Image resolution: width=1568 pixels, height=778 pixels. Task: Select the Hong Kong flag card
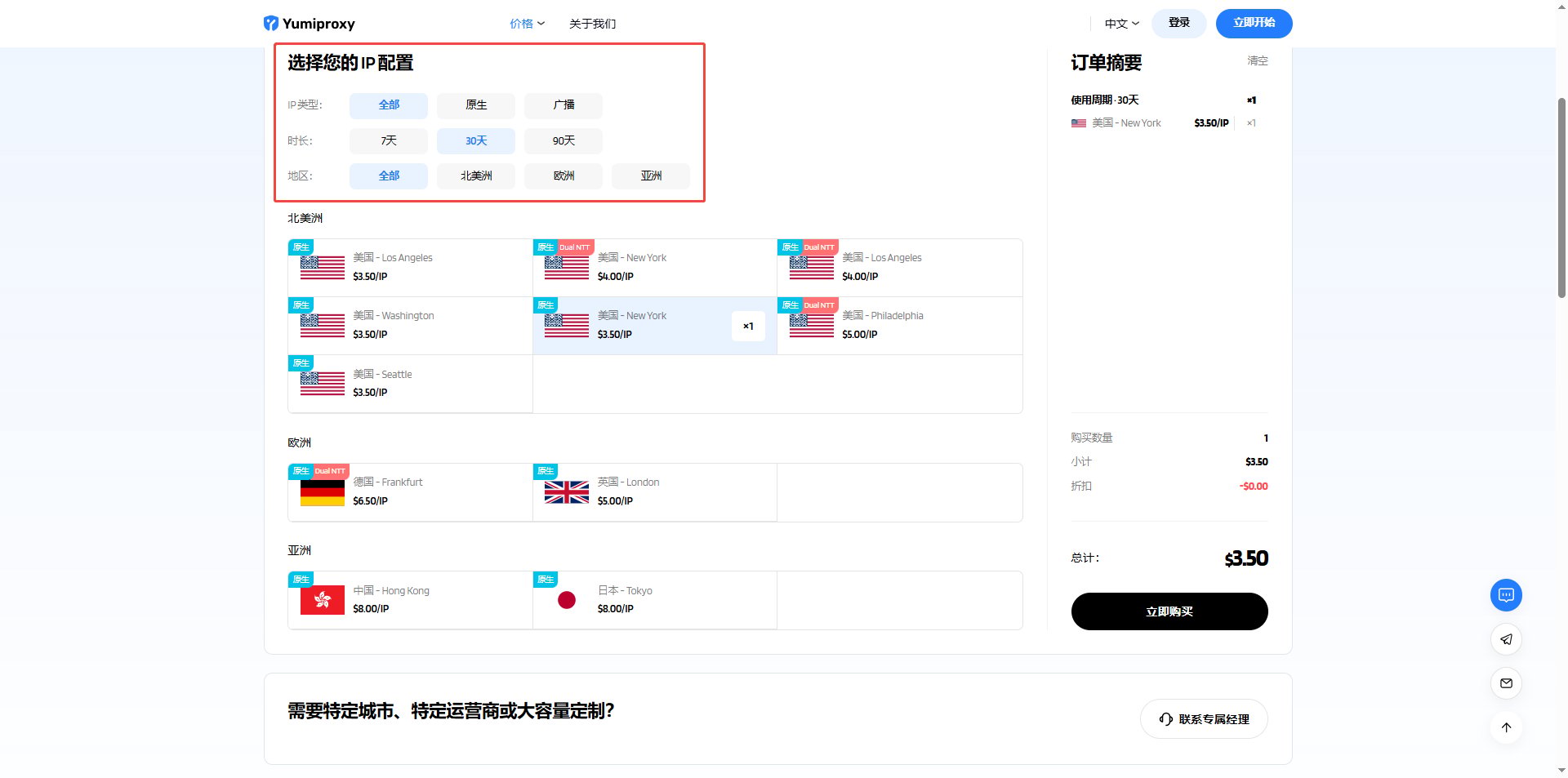410,600
